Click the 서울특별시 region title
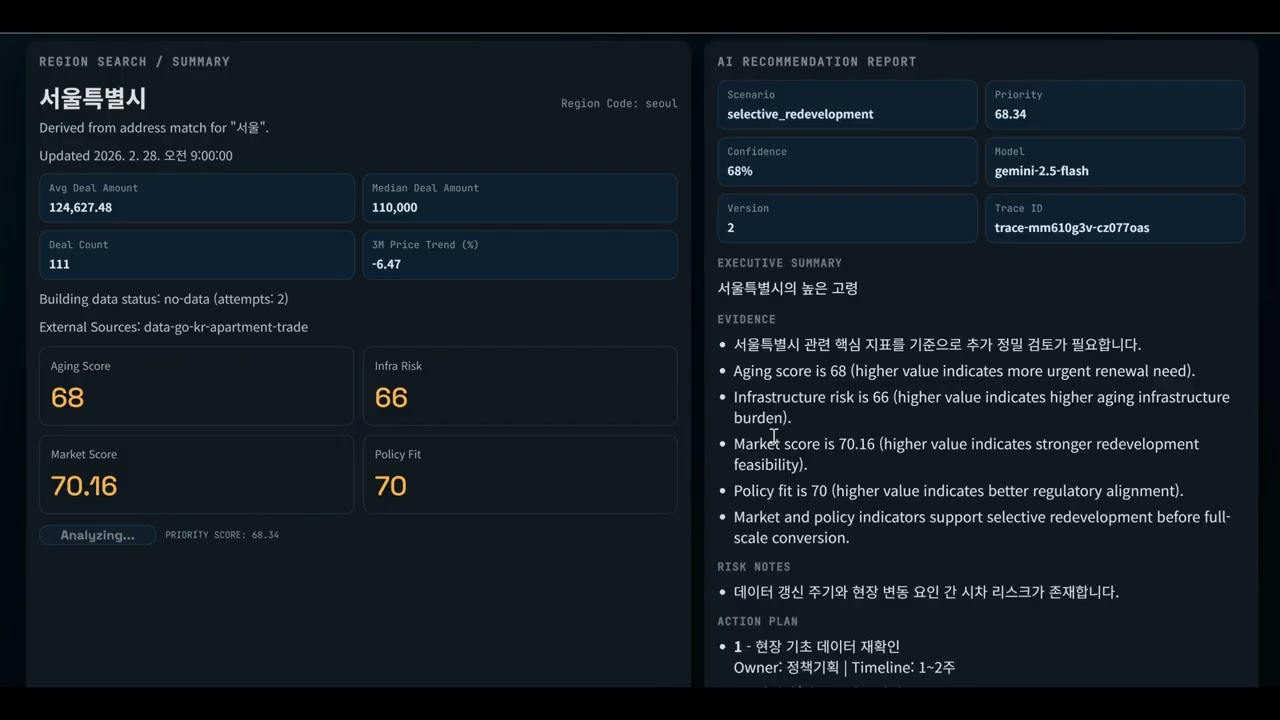This screenshot has width=1280, height=720. click(x=93, y=98)
